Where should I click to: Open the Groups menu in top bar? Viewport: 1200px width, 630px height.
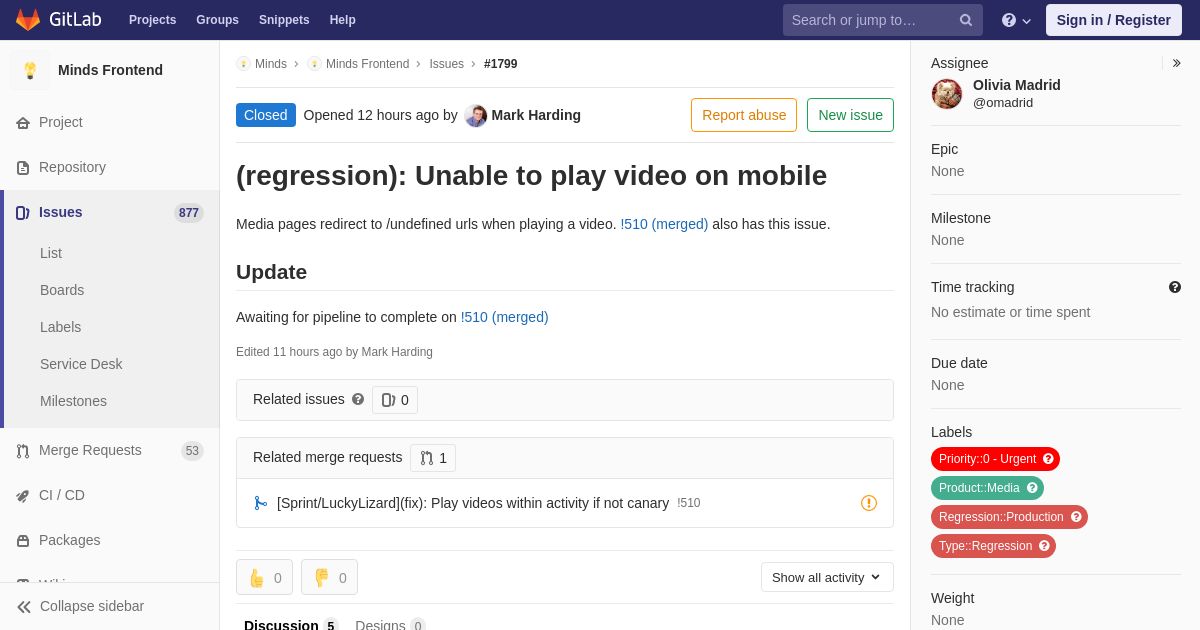[217, 20]
